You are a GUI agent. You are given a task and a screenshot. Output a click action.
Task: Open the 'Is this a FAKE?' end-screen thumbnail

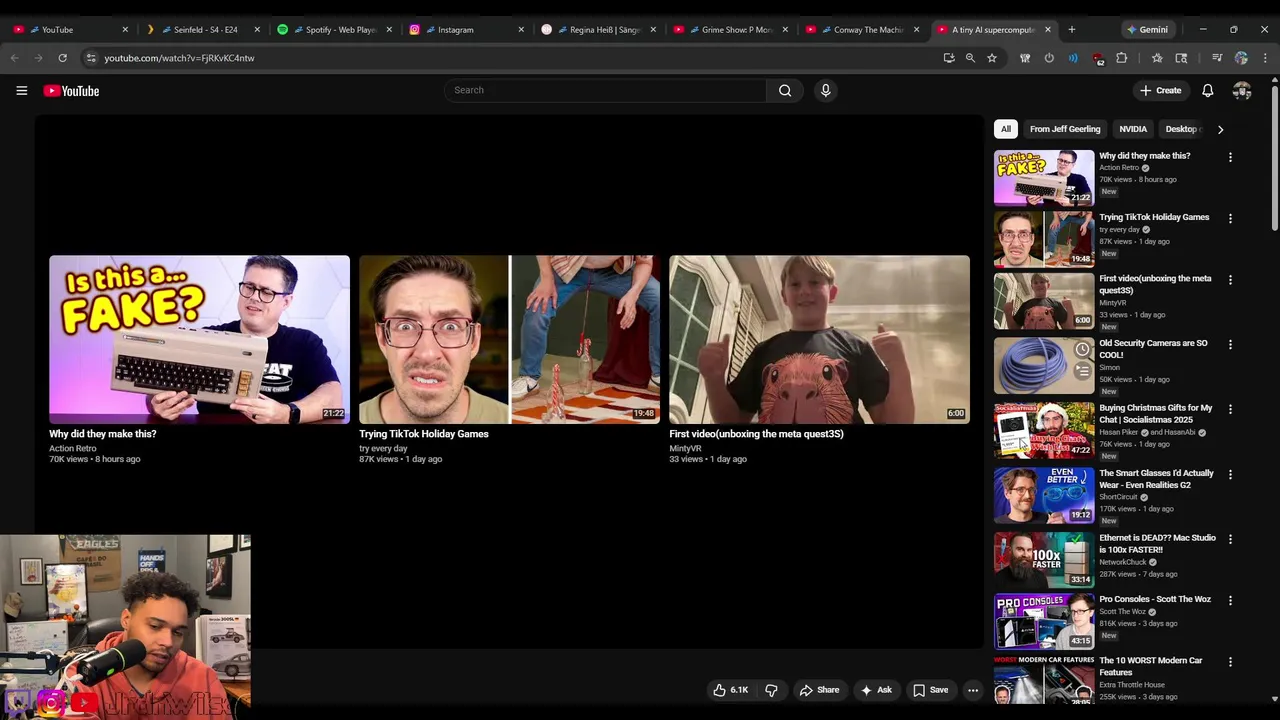point(200,340)
